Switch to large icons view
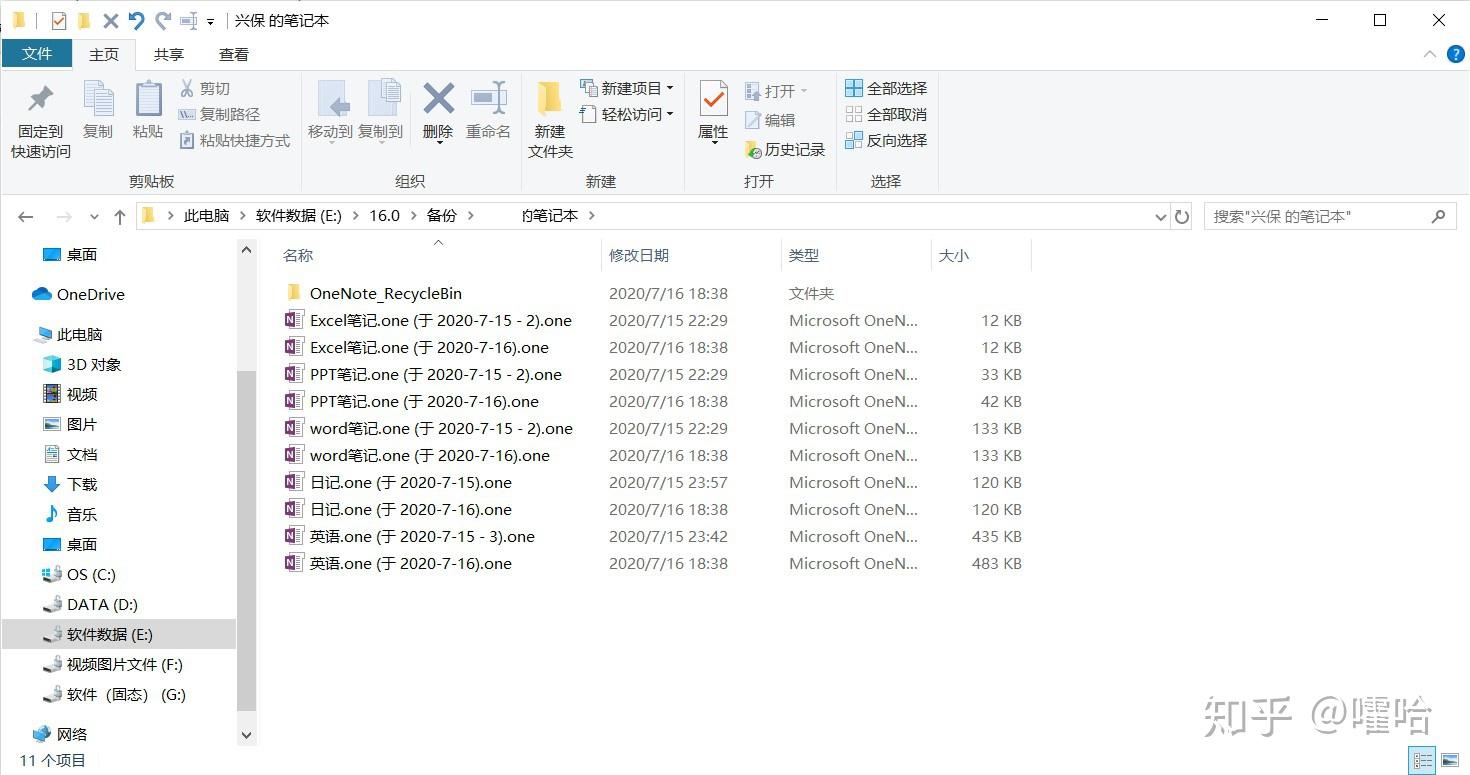The height and width of the screenshot is (775, 1470). coord(1451,760)
